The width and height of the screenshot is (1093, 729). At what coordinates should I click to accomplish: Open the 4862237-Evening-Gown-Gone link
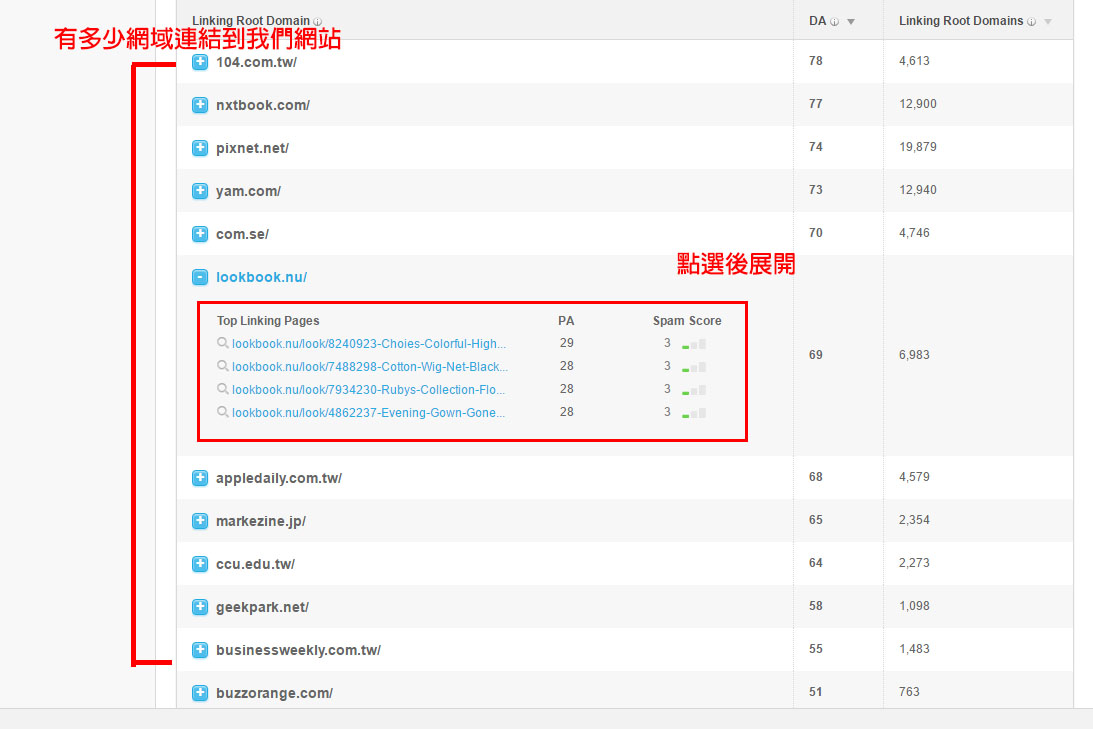(368, 413)
